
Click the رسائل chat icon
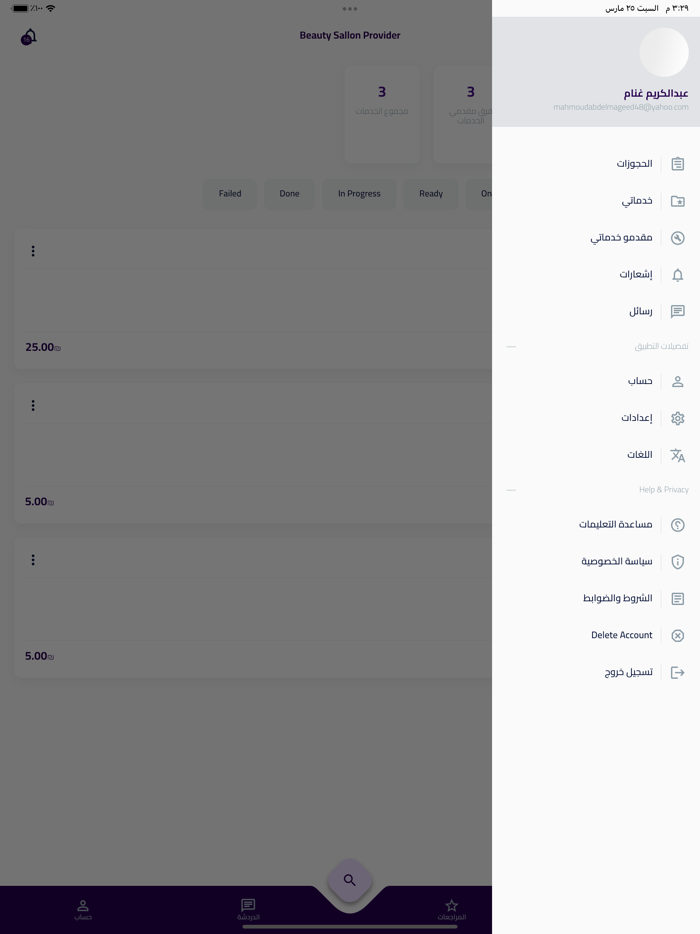click(677, 312)
